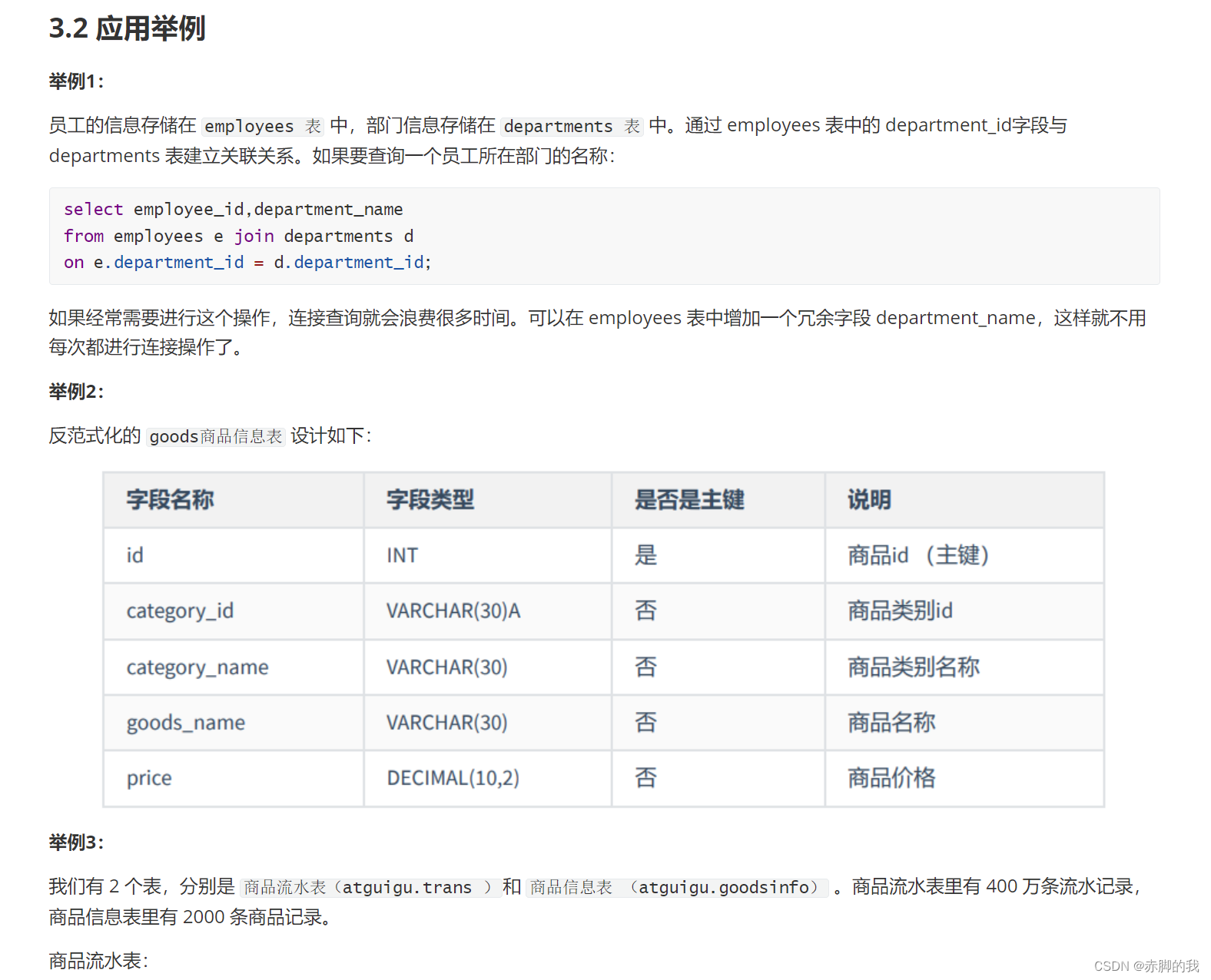
Task: Click the 'INT' type cell
Action: [488, 555]
